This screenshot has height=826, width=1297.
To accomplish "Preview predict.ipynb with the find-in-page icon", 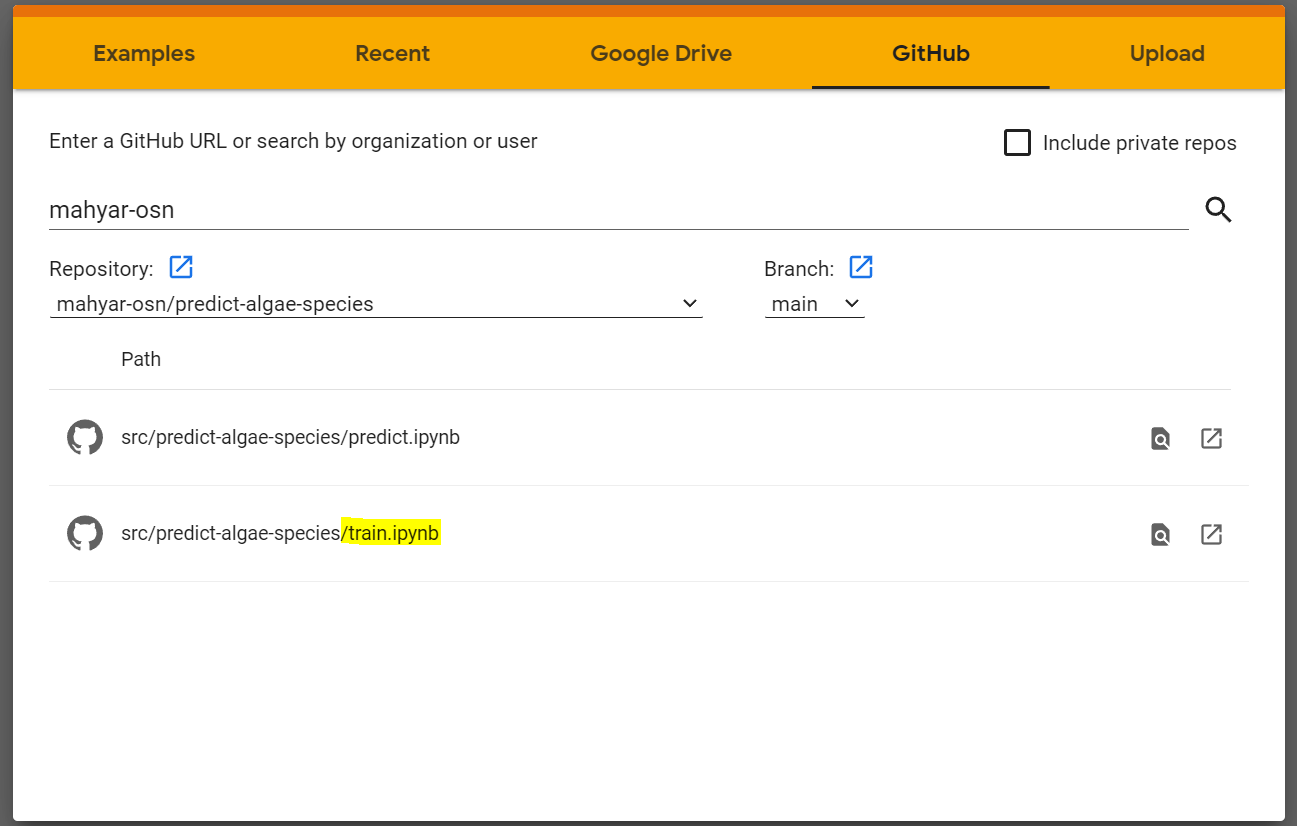I will point(1160,438).
